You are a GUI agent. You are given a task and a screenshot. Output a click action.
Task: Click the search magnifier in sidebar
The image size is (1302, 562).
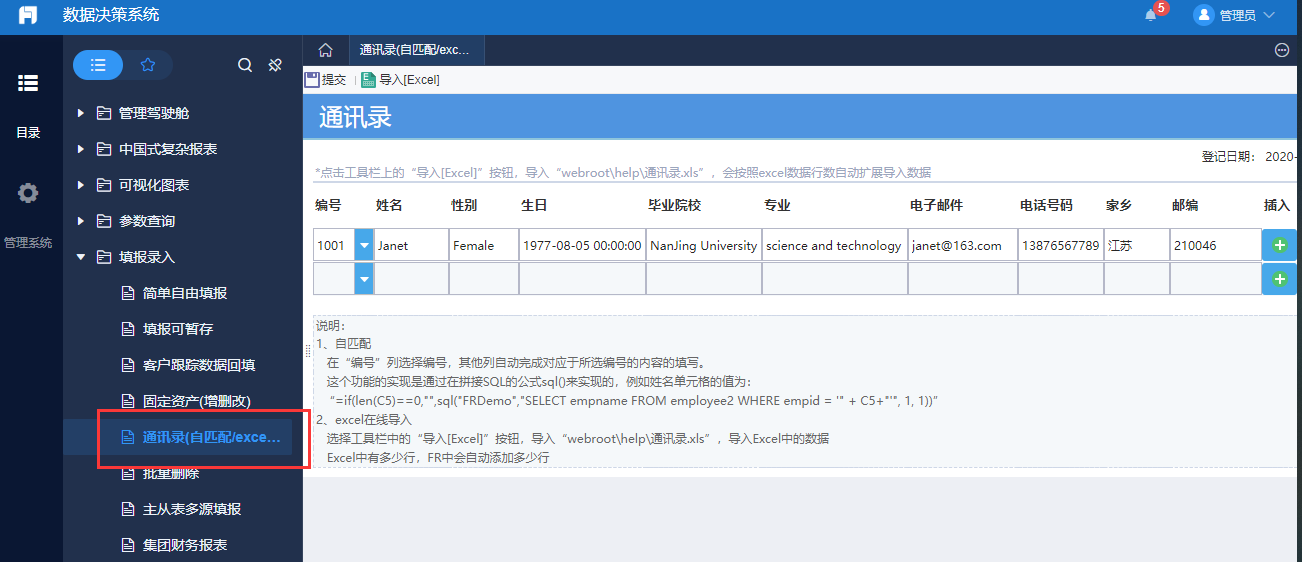point(244,65)
